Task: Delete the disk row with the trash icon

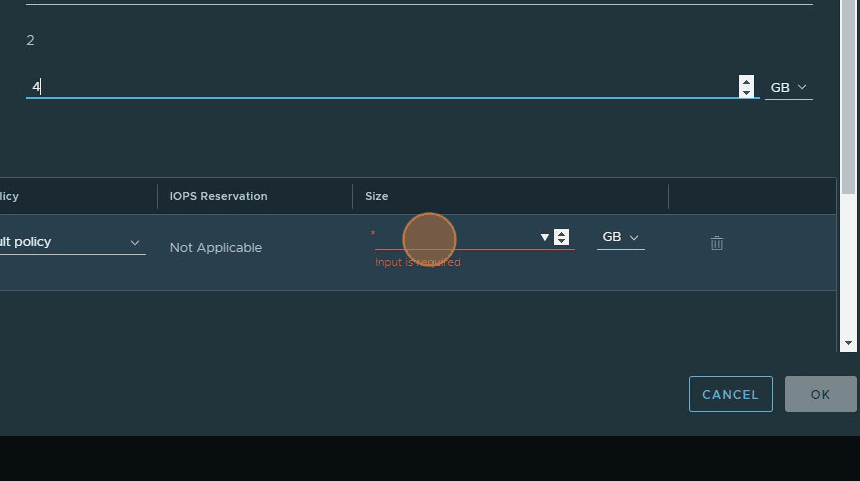Action: [x=716, y=243]
